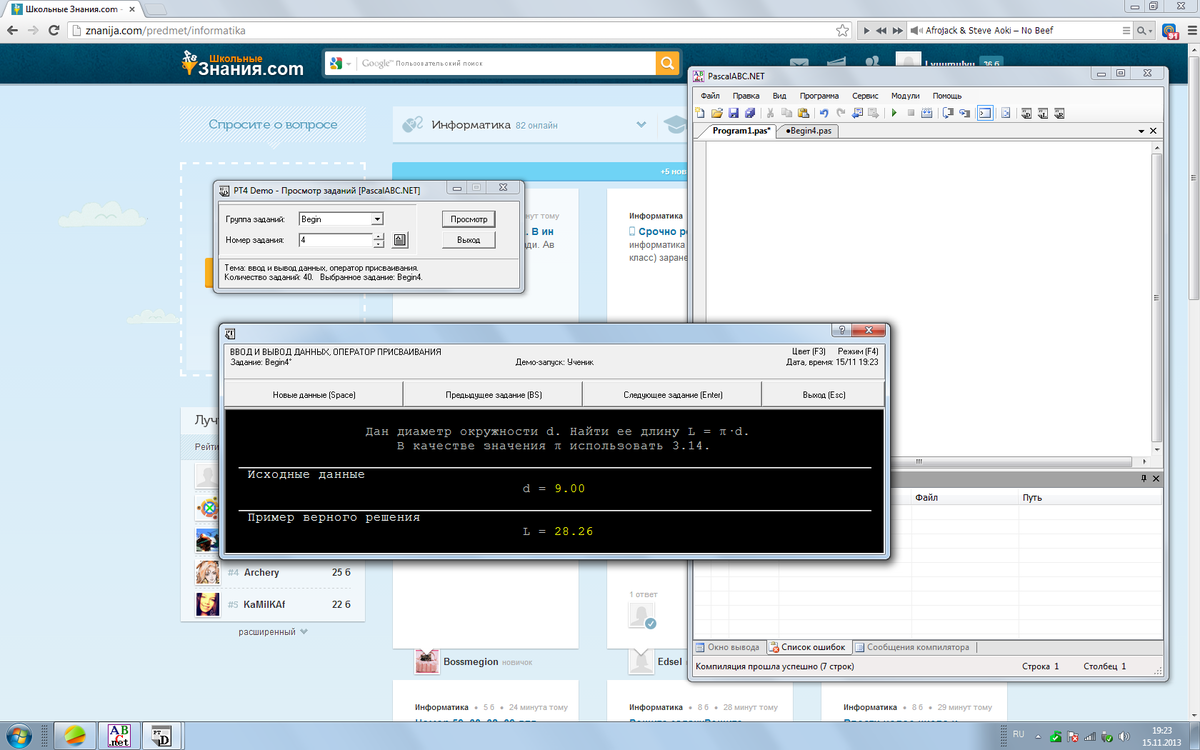Viewport: 1200px width, 750px height.
Task: Bookmark page with star icon
Action: 843,30
